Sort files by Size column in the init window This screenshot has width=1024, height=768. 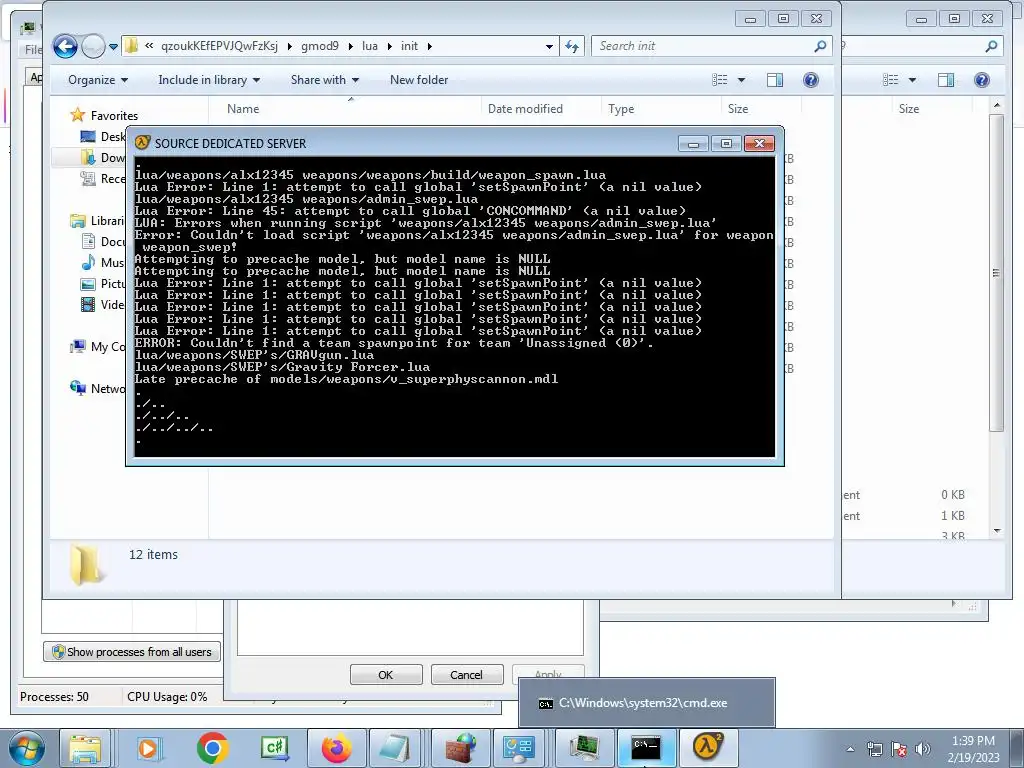[738, 108]
